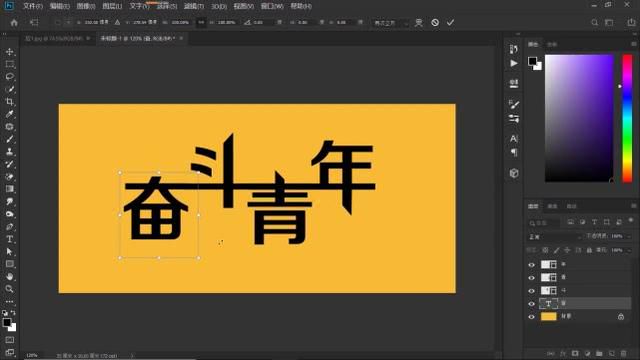640x360 pixels.
Task: Create a new group with folder icon
Action: point(599,353)
